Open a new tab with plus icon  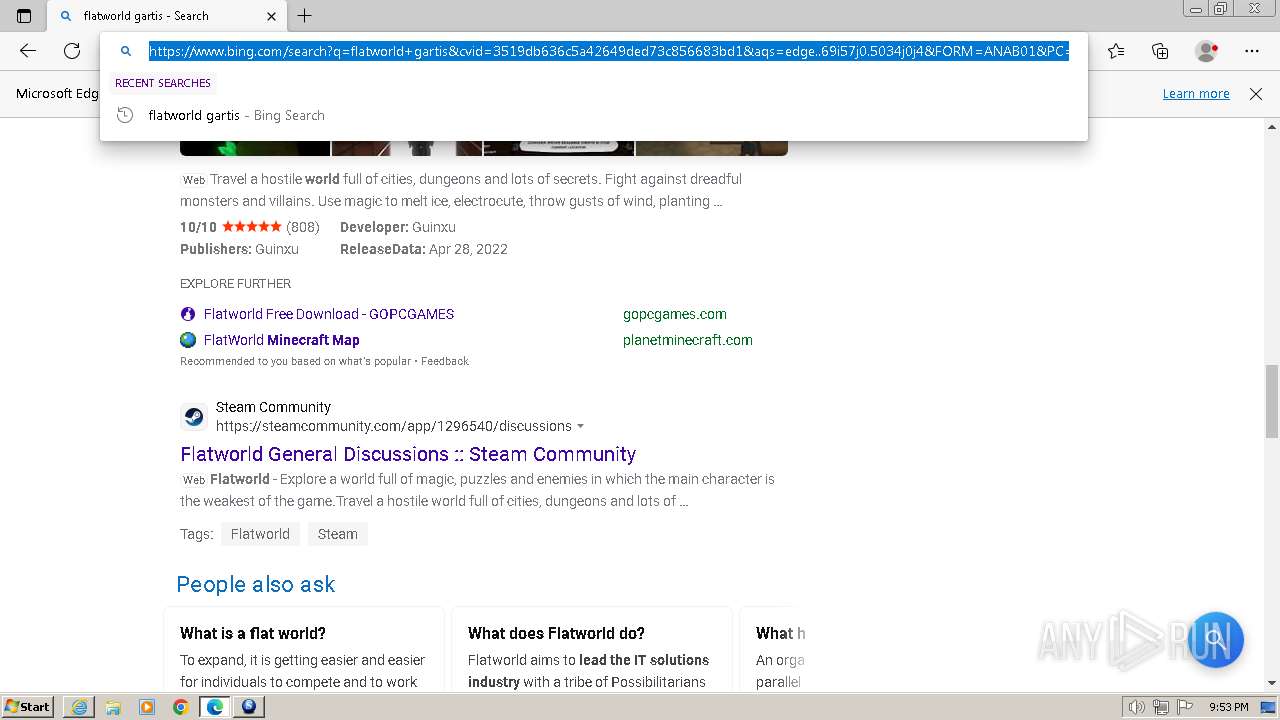tap(305, 16)
